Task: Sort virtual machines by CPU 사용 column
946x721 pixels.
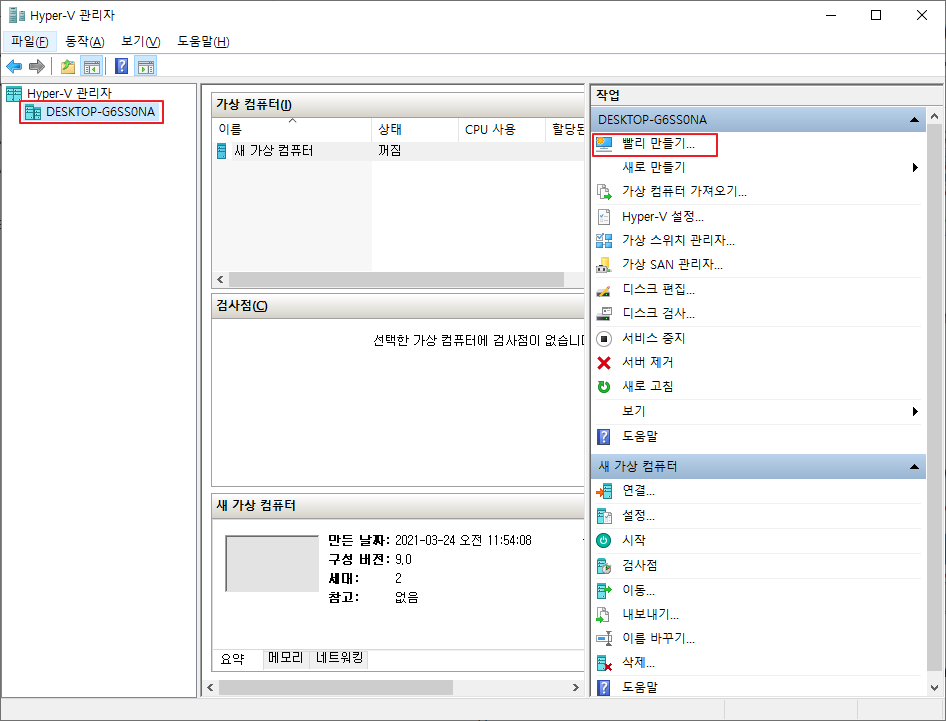Action: [x=502, y=129]
